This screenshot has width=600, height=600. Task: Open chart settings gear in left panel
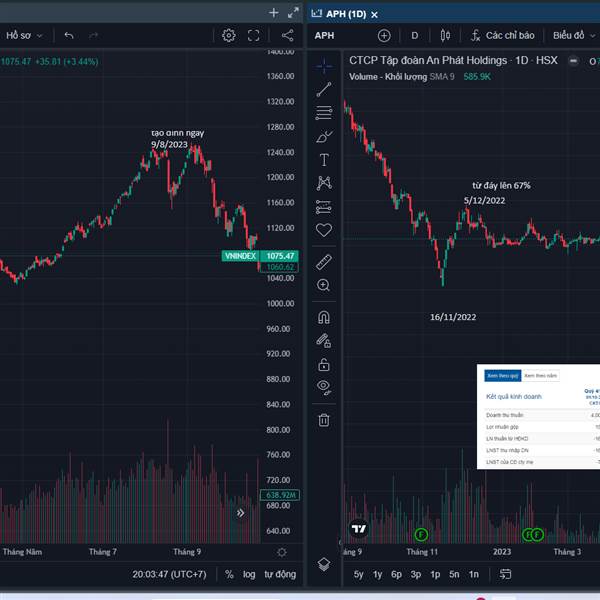point(229,35)
